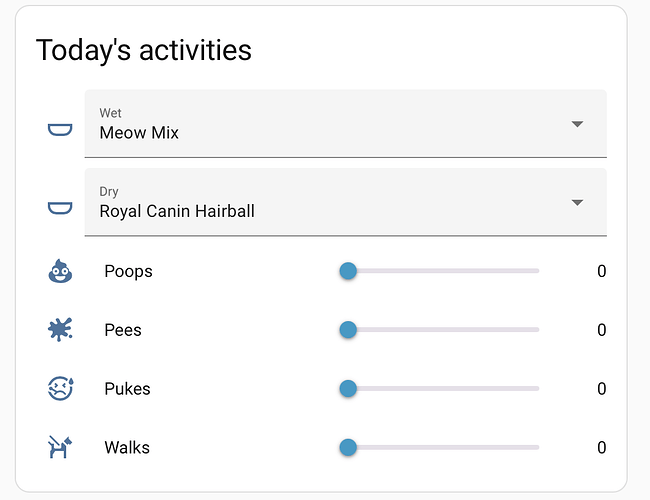Open the Wet food dropdown arrow

(577, 124)
